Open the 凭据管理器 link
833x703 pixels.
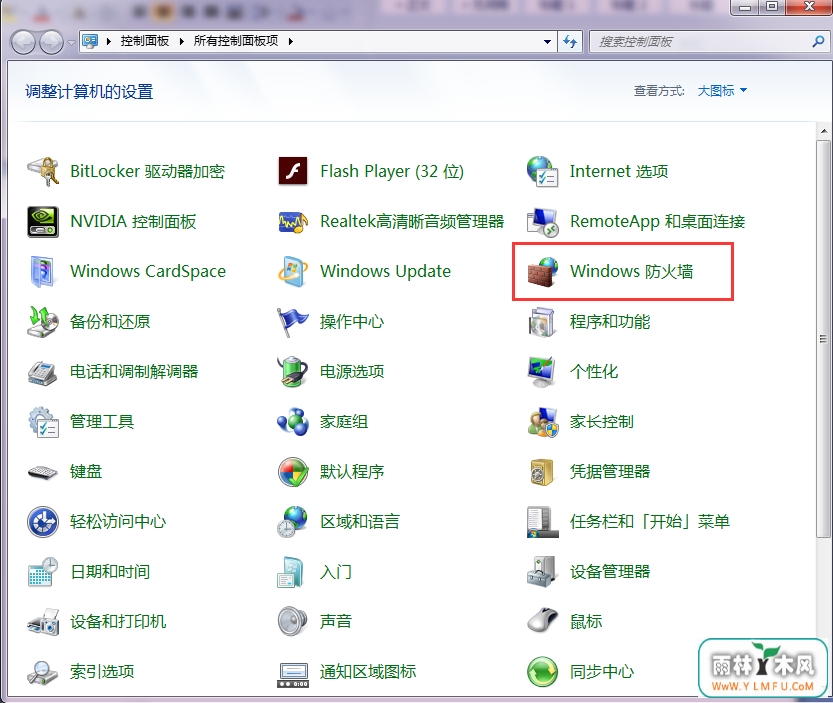[x=610, y=472]
